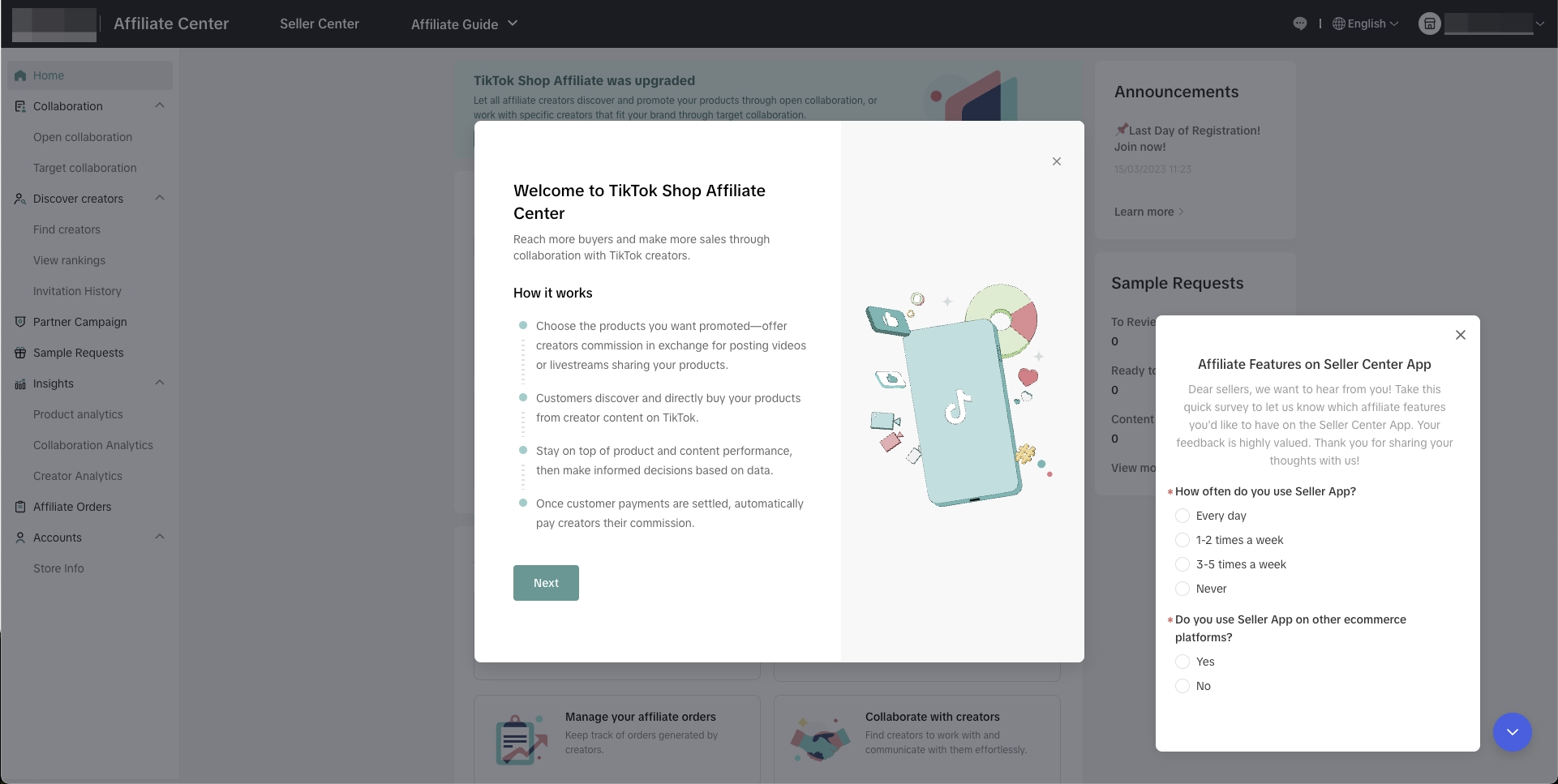Select "1-2 times a week" option
Screen dimensions: 1558x784
point(1182,540)
